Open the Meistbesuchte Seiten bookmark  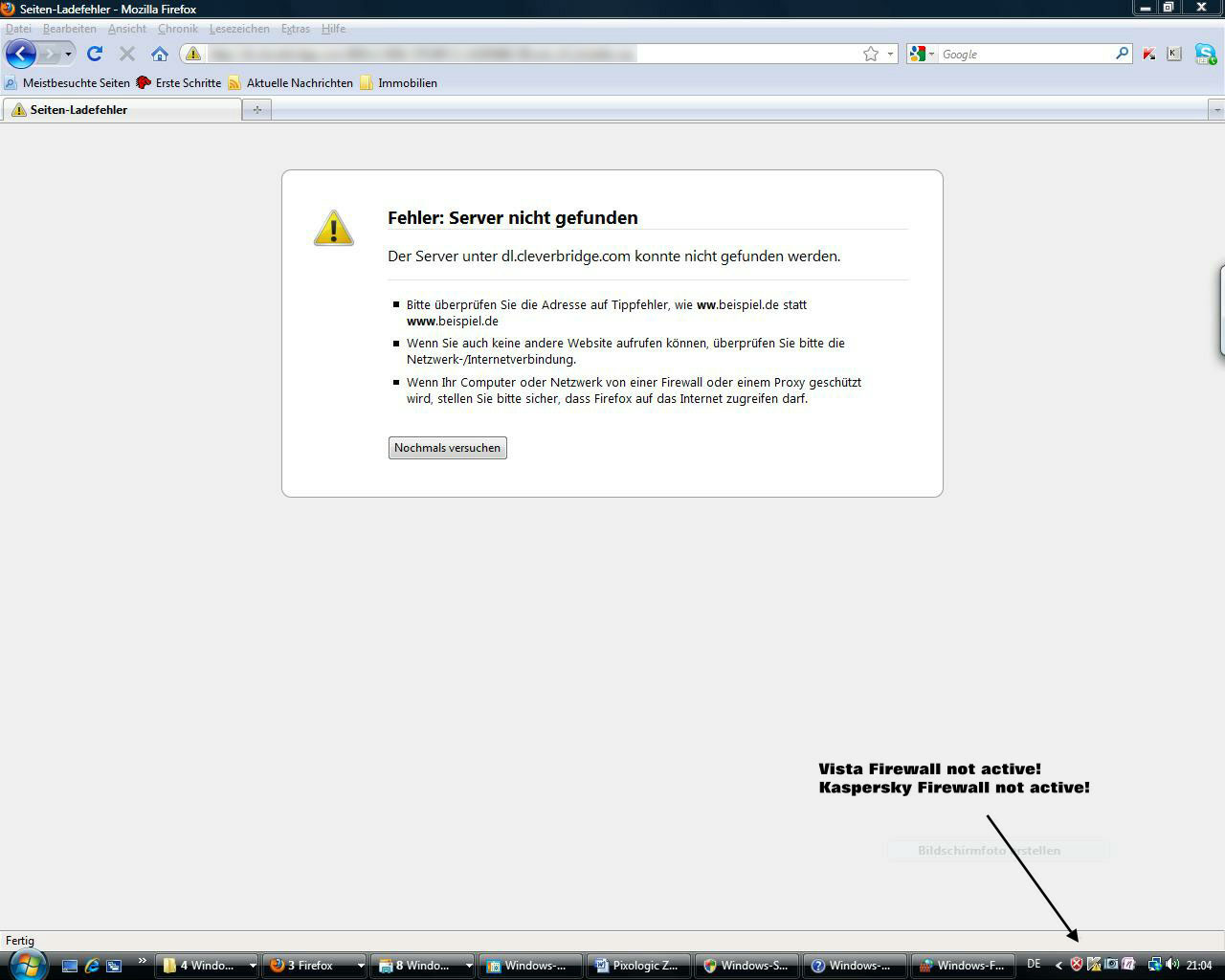pos(67,83)
